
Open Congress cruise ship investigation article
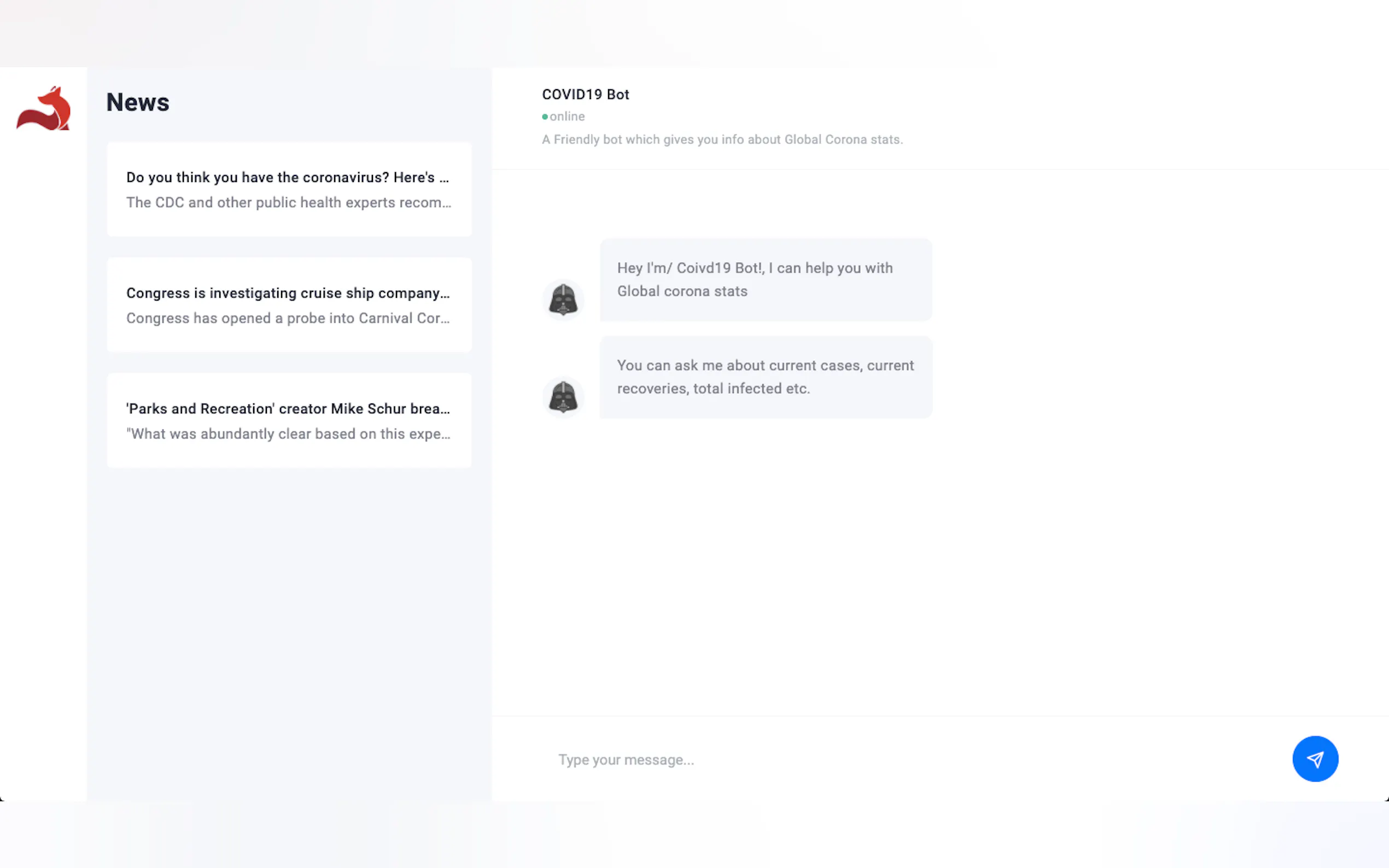tap(289, 305)
